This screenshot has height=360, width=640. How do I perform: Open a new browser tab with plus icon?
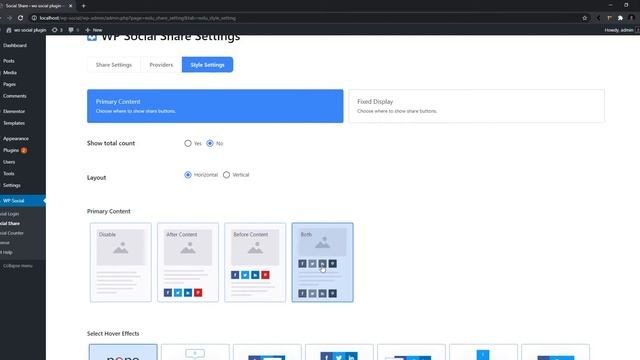(83, 6)
